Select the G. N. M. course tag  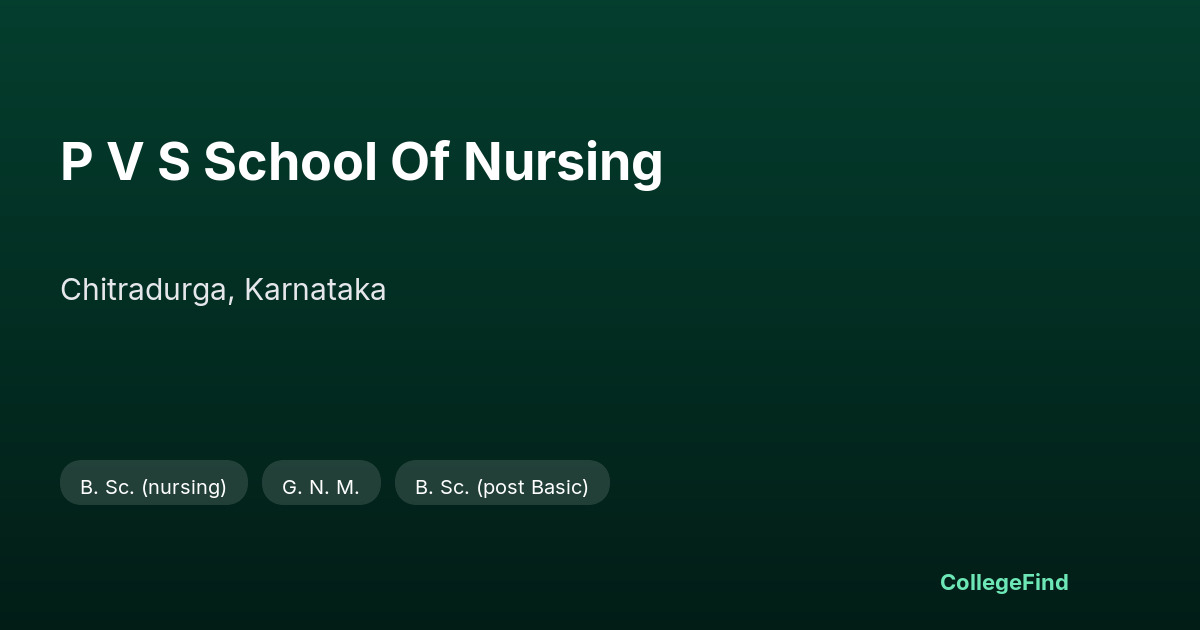pyautogui.click(x=321, y=483)
